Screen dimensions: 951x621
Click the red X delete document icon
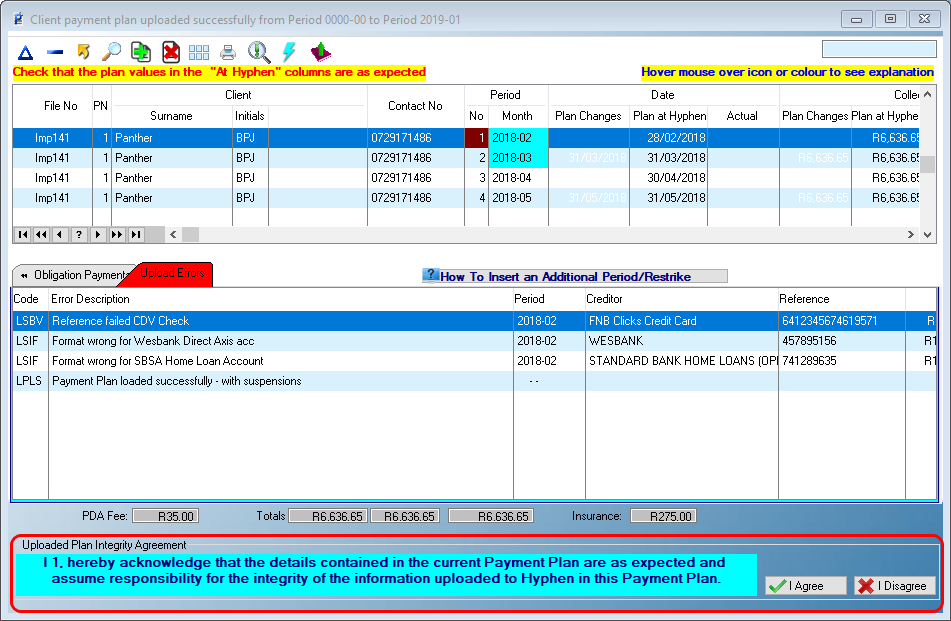[170, 52]
